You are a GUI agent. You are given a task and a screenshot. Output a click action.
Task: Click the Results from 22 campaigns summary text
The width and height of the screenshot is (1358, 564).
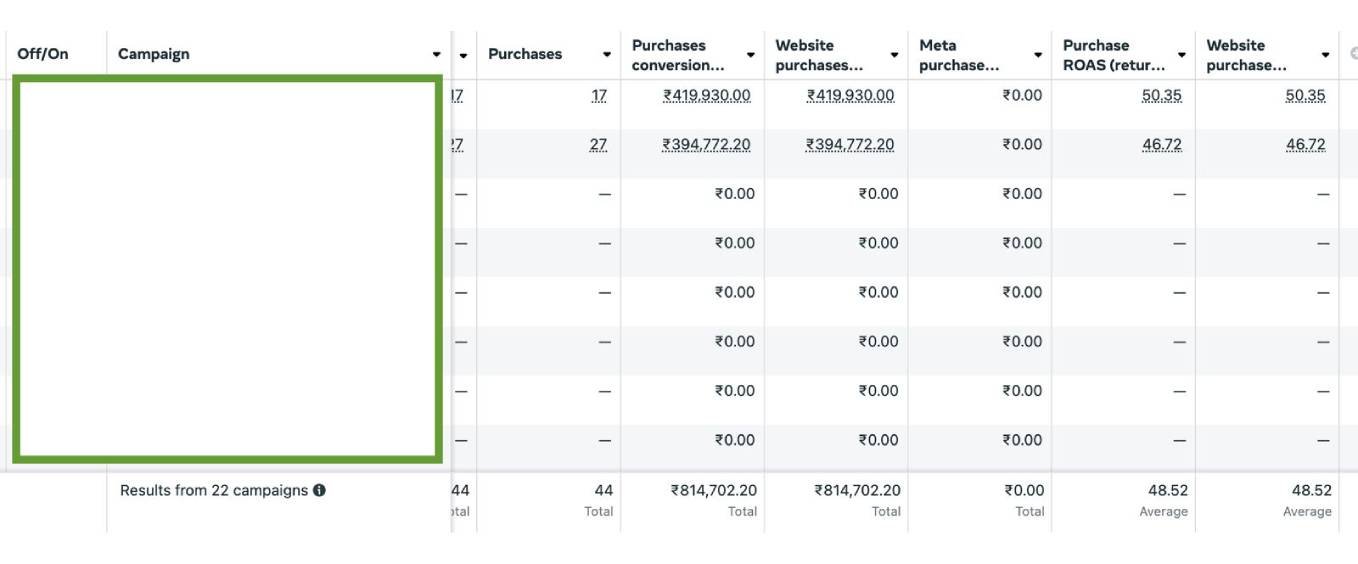(213, 491)
